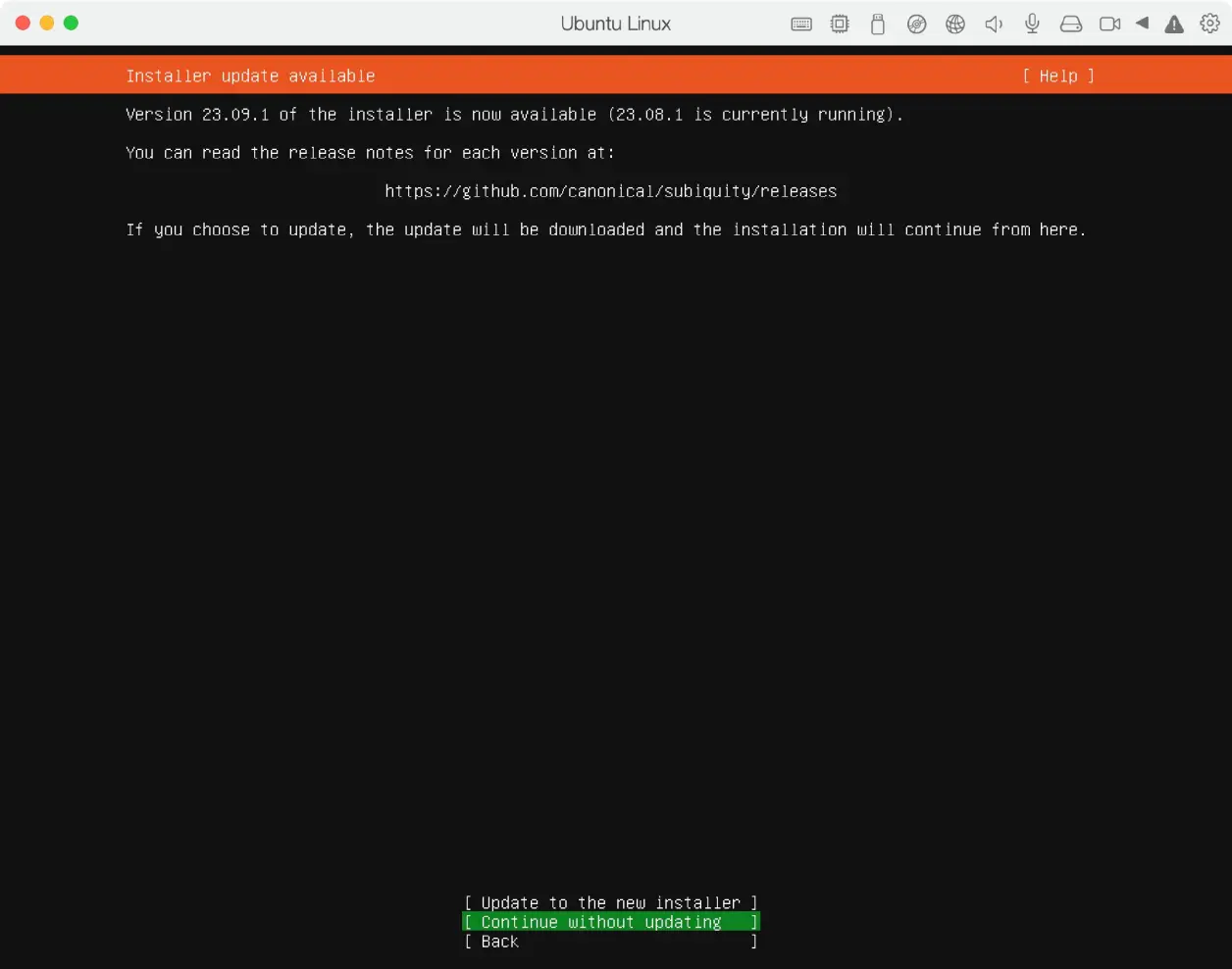1232x969 pixels.
Task: Click the green full screen button
Action: click(x=71, y=23)
